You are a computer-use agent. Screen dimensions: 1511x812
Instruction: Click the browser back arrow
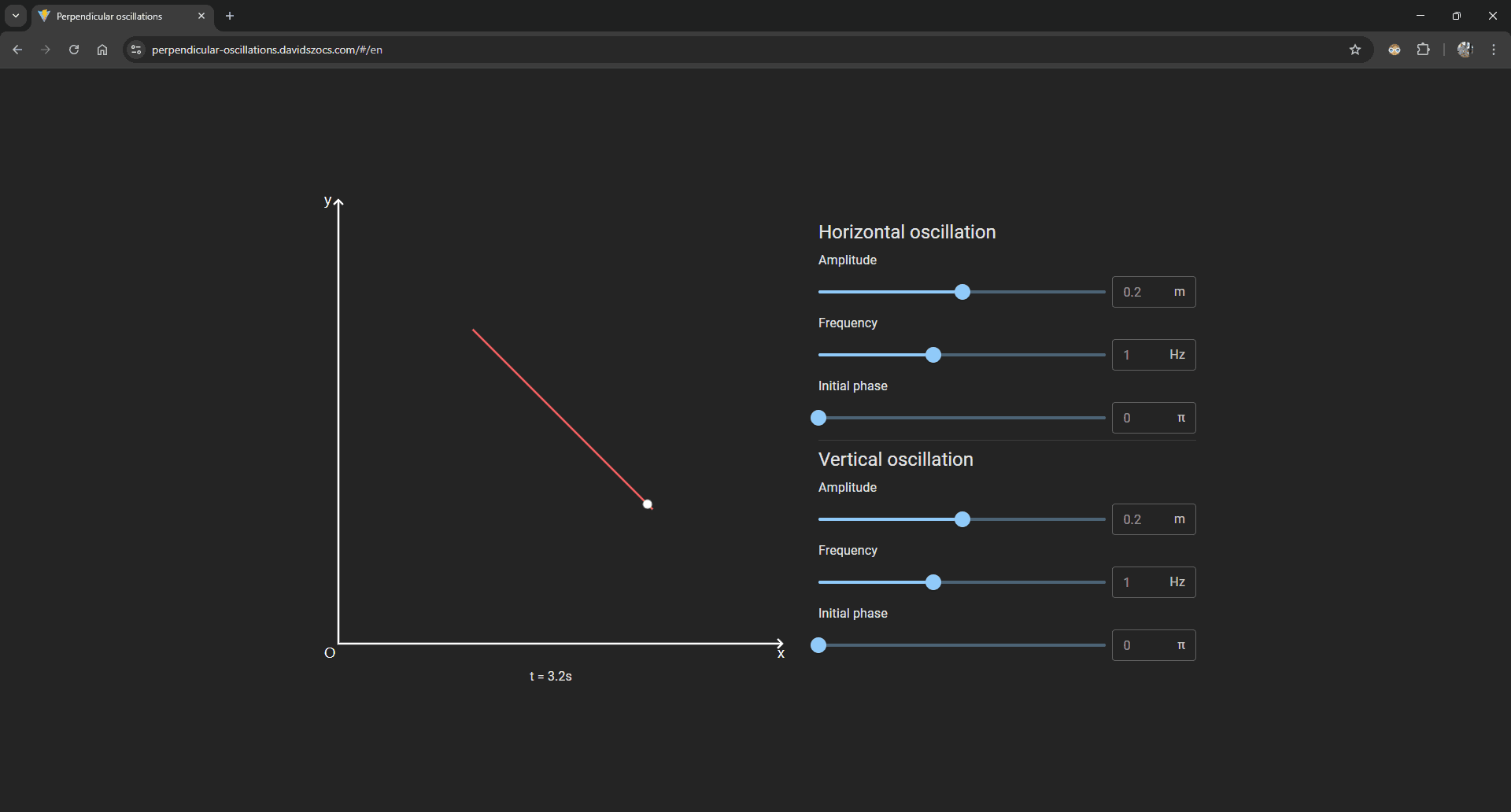(17, 50)
